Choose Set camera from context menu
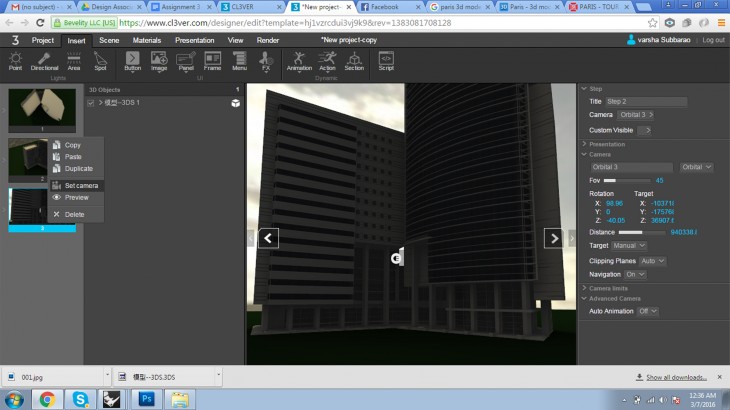Screen dimensions: 730x410 click(81, 186)
